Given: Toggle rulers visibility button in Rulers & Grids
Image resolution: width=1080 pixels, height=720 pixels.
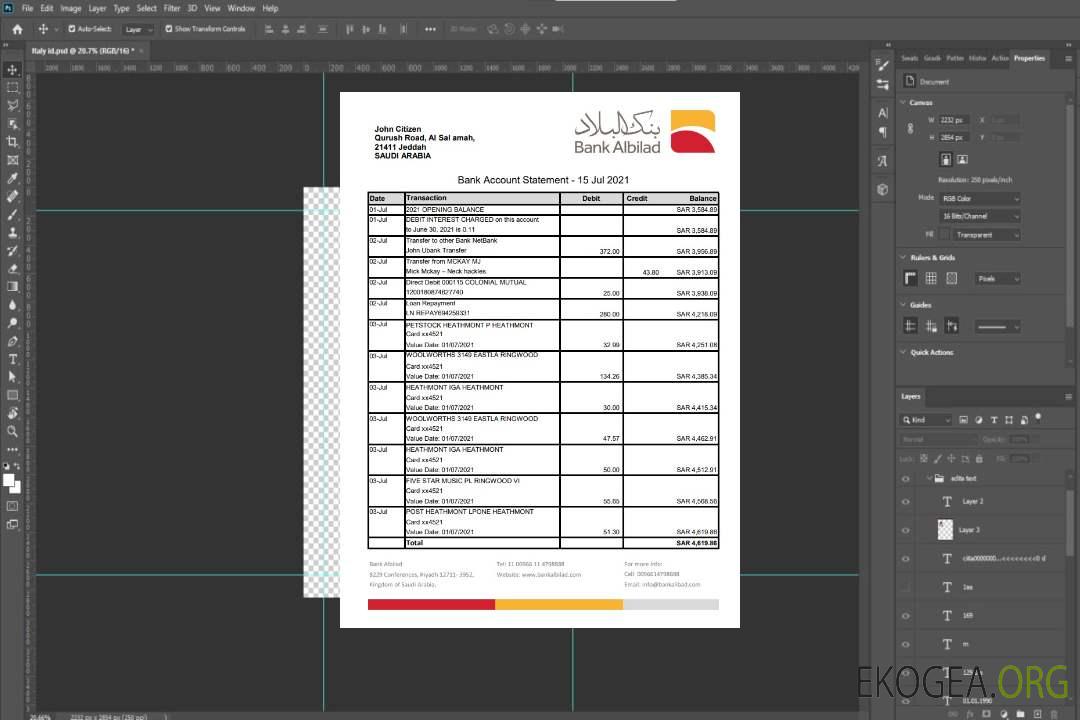Looking at the screenshot, I should point(911,278).
